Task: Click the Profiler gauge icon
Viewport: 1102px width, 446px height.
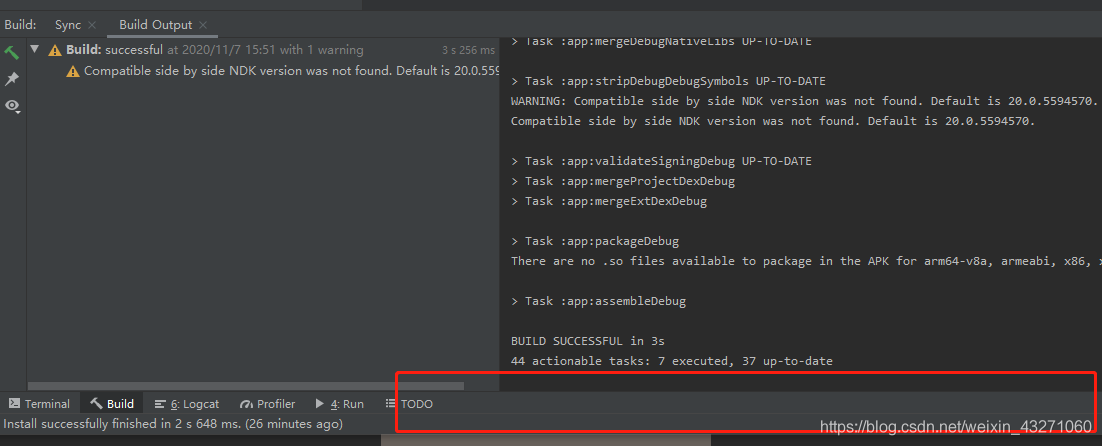Action: coord(246,405)
